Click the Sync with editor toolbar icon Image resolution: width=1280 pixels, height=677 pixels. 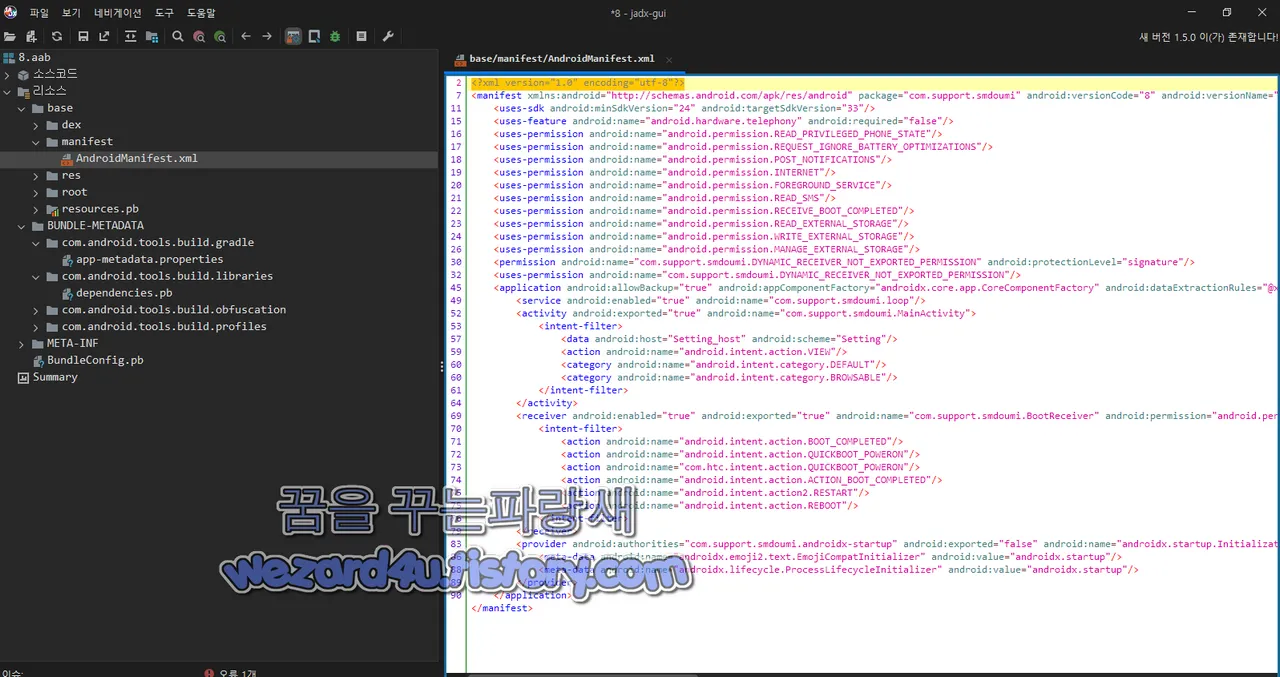(x=130, y=36)
